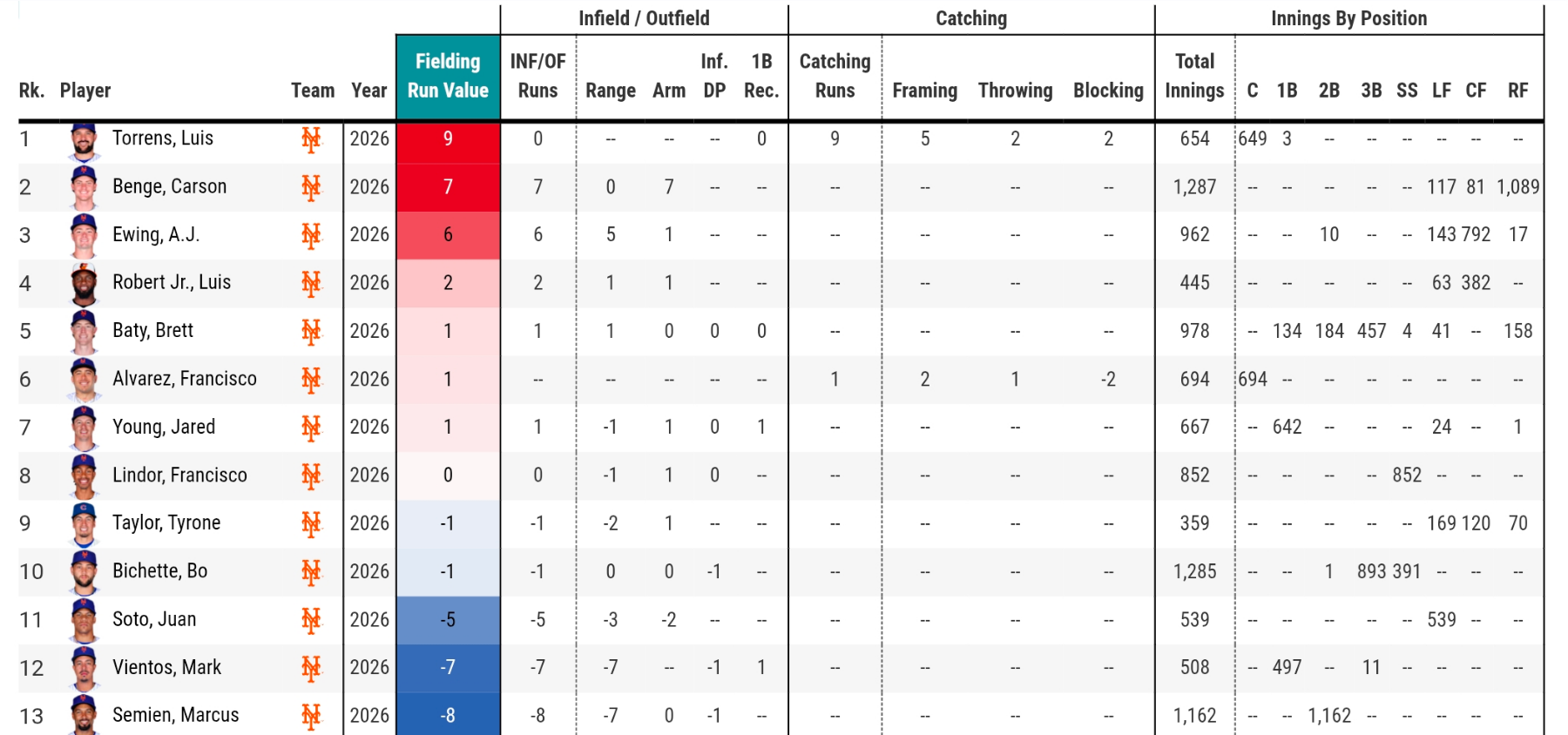Click Luis Robert Jr.'s player headshot
This screenshot has width=1568, height=735.
click(x=84, y=283)
